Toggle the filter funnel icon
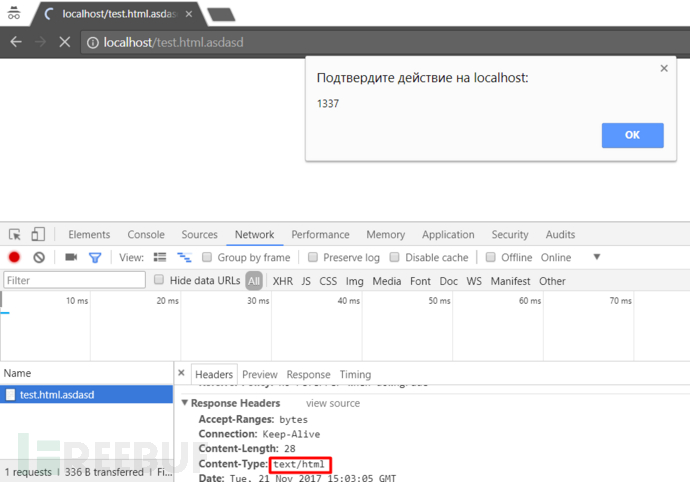This screenshot has width=690, height=482. click(95, 258)
